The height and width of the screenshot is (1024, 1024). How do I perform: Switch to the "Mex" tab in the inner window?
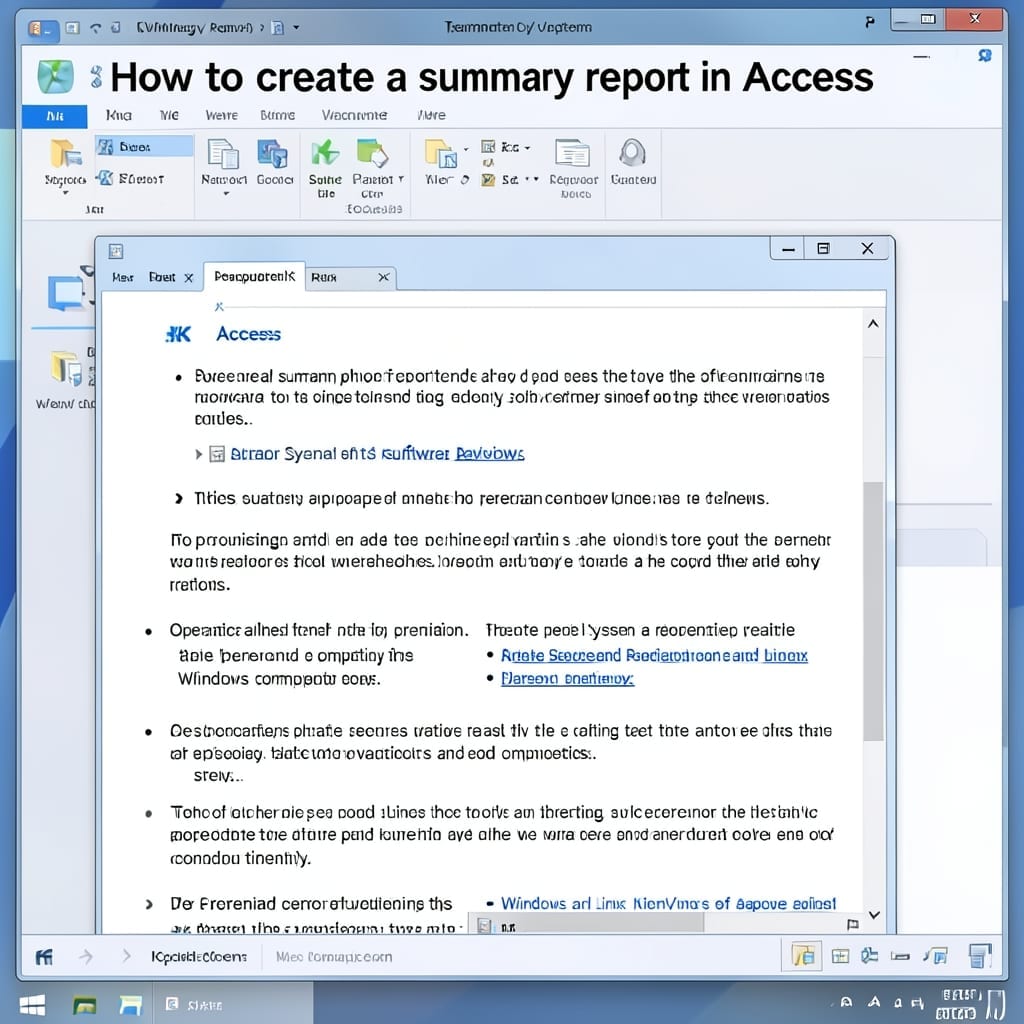pos(123,278)
